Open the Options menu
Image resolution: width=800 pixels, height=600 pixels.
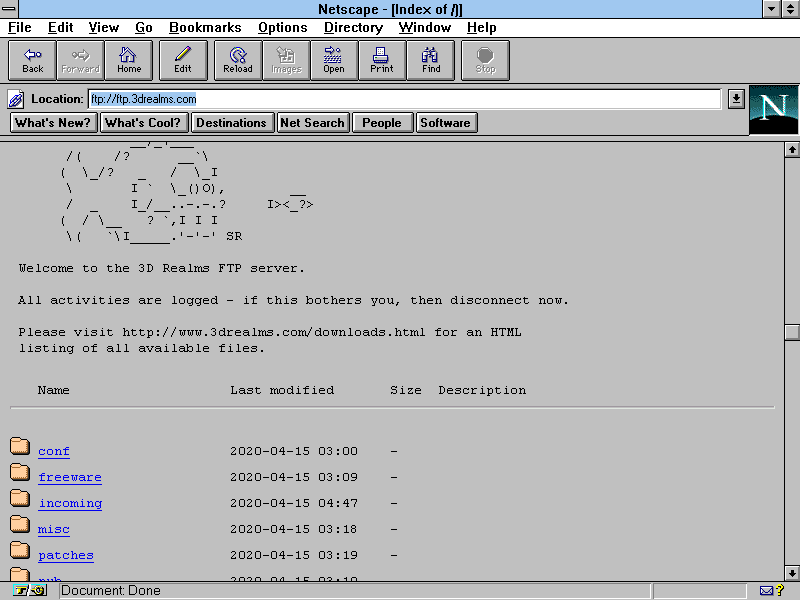[283, 28]
